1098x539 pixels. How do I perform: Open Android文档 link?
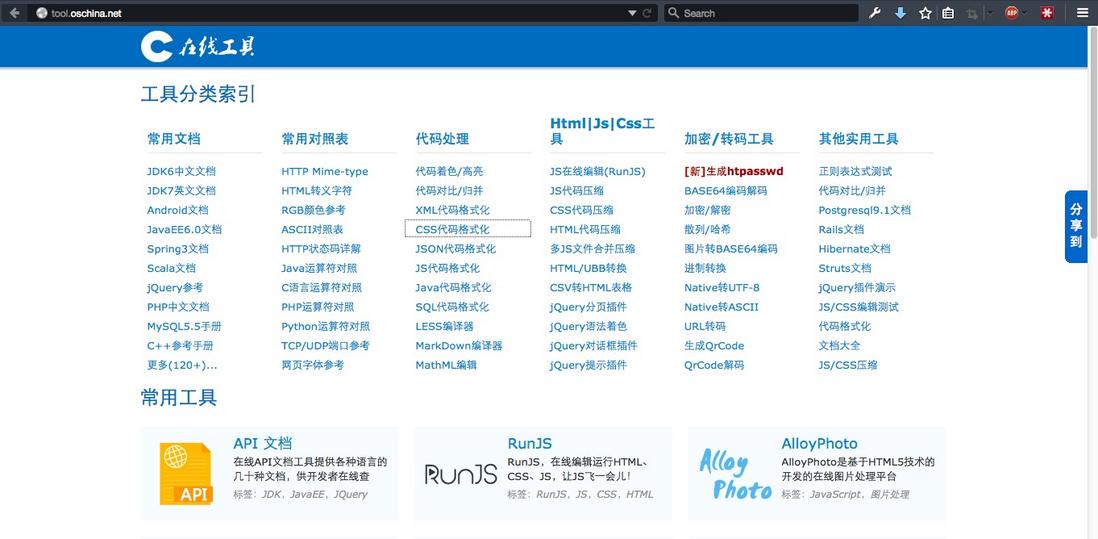pyautogui.click(x=178, y=210)
